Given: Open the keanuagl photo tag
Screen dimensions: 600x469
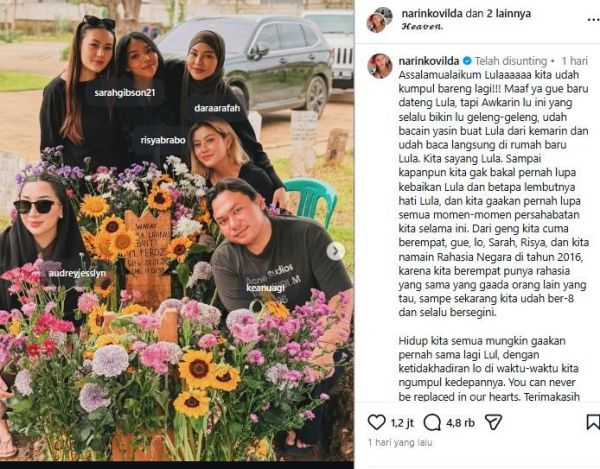Looking at the screenshot, I should (x=265, y=288).
